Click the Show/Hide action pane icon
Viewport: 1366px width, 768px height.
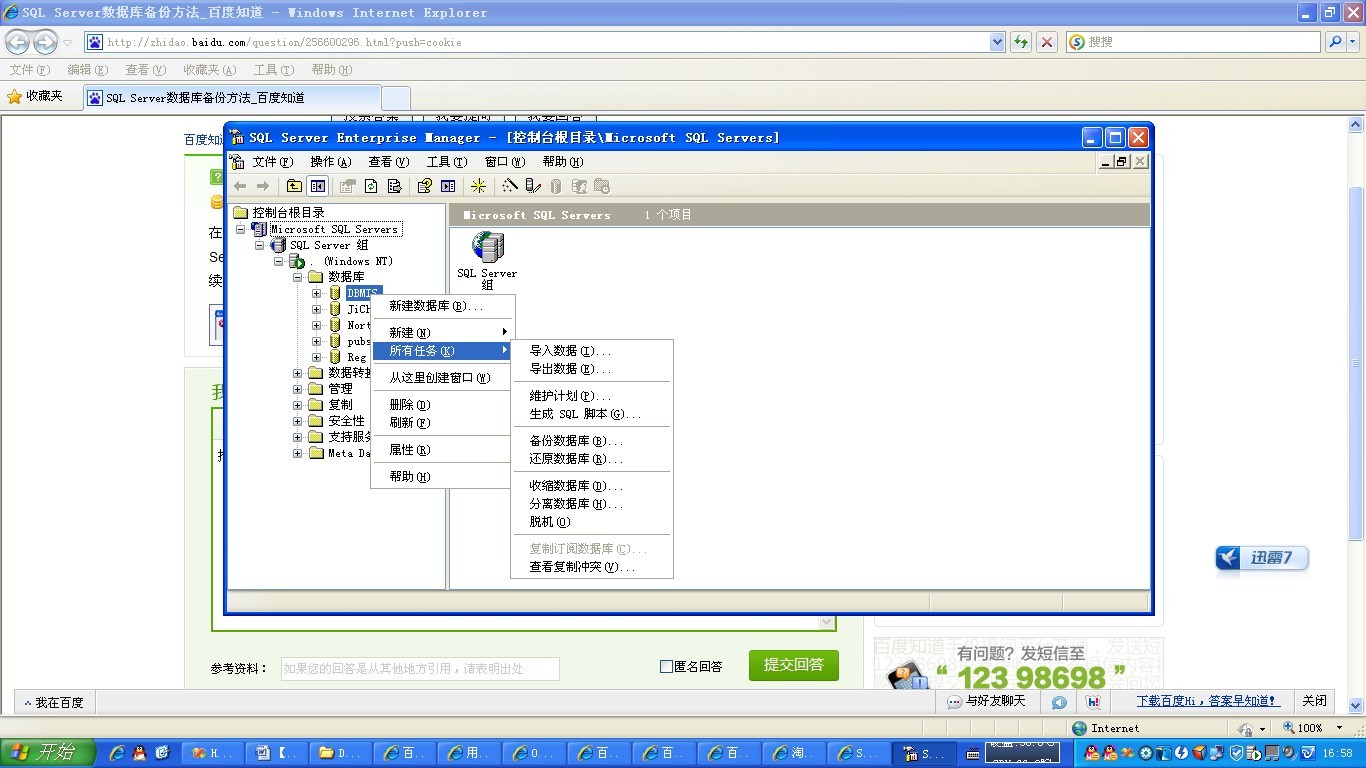pyautogui.click(x=448, y=186)
